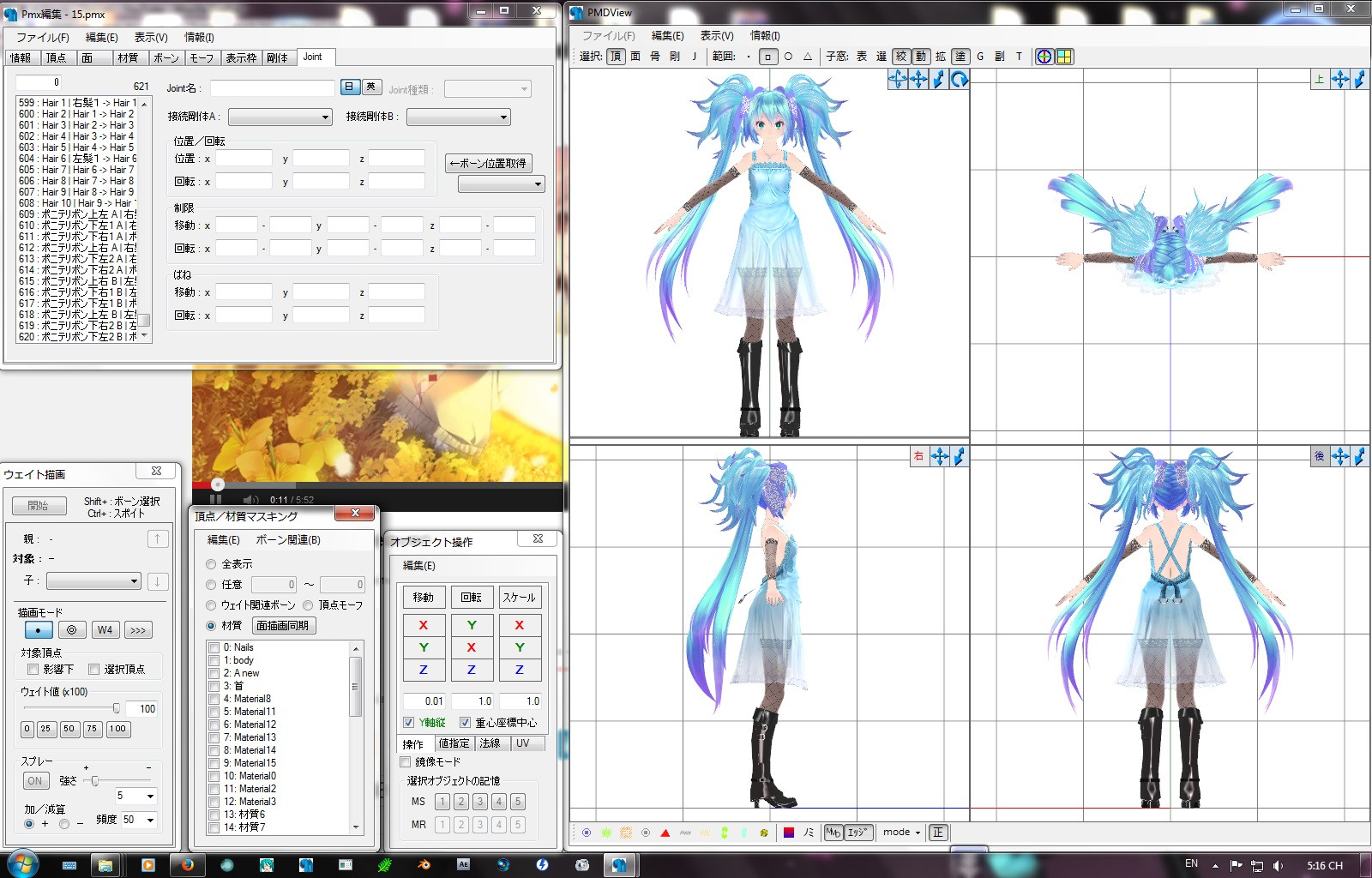This screenshot has width=1372, height=878.
Task: Open Firefox from the Windows taskbar
Action: point(186,864)
